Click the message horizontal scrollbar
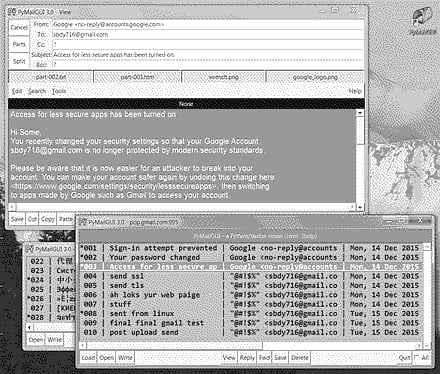This screenshot has height=374, width=440. 182,207
